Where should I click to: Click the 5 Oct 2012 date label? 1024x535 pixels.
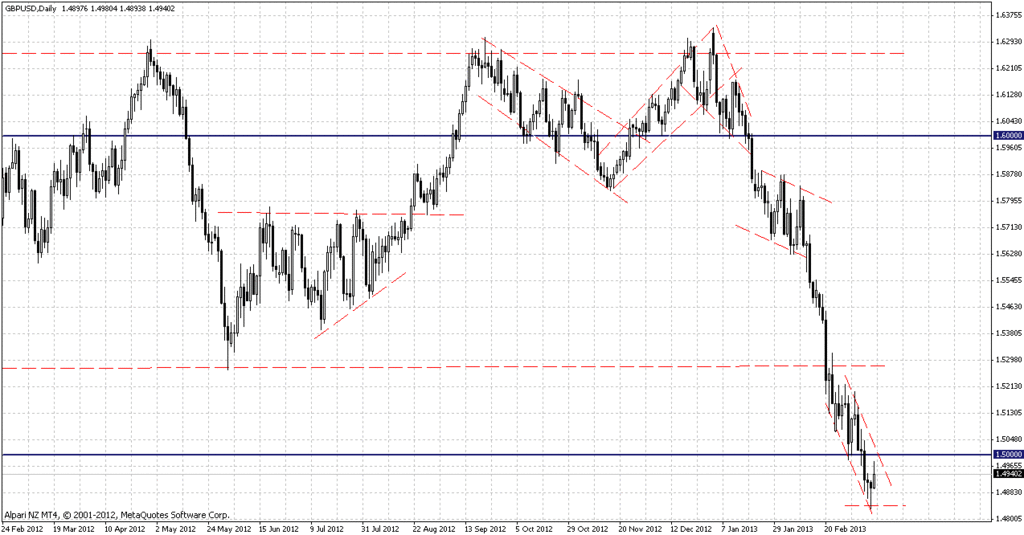[x=534, y=529]
